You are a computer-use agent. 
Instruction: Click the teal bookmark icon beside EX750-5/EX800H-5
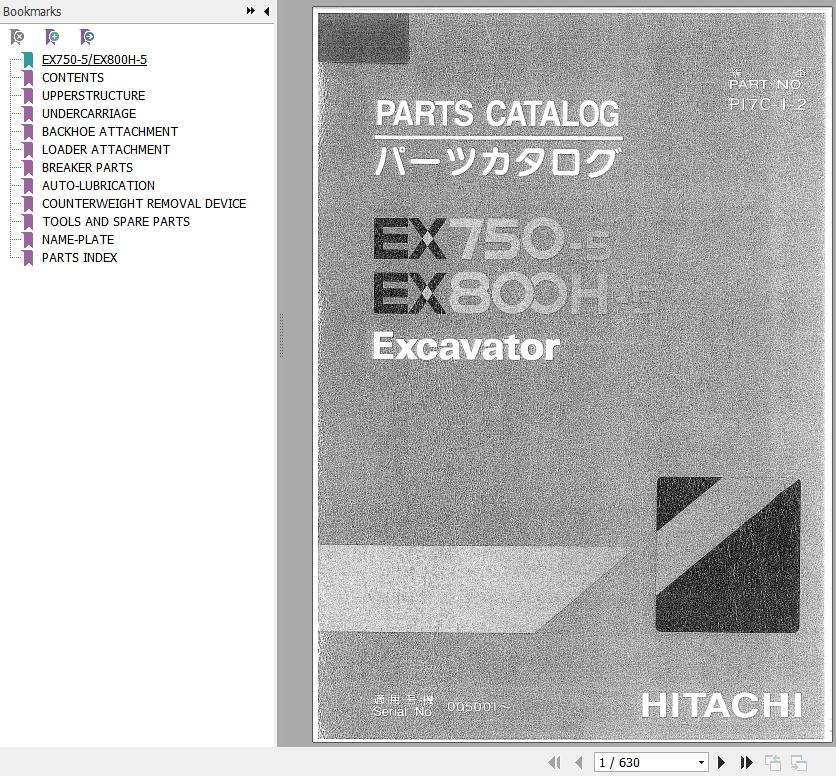(x=28, y=60)
